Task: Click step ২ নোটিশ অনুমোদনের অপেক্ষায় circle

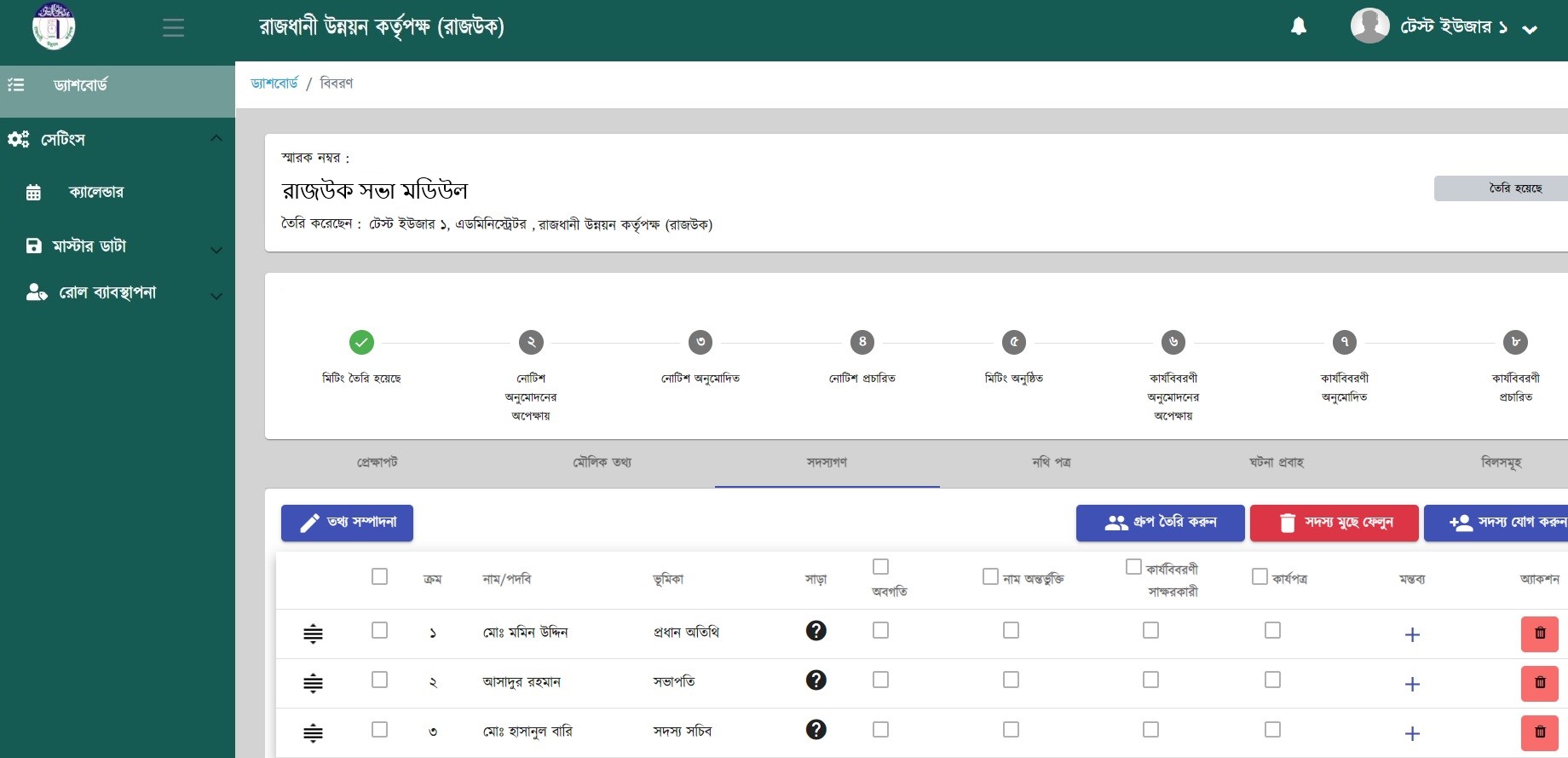Action: tap(531, 343)
